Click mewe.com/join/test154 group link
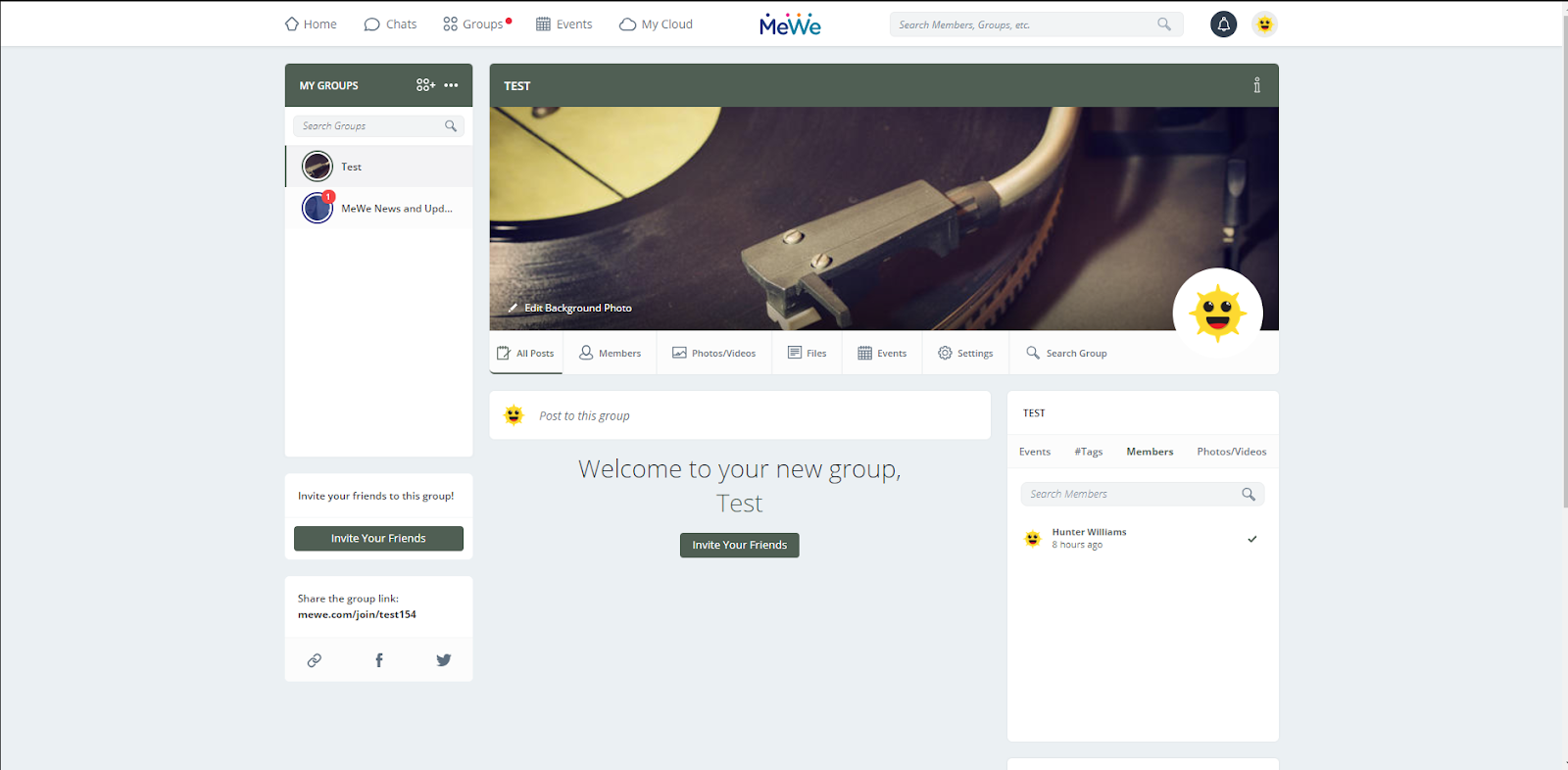 pyautogui.click(x=357, y=614)
